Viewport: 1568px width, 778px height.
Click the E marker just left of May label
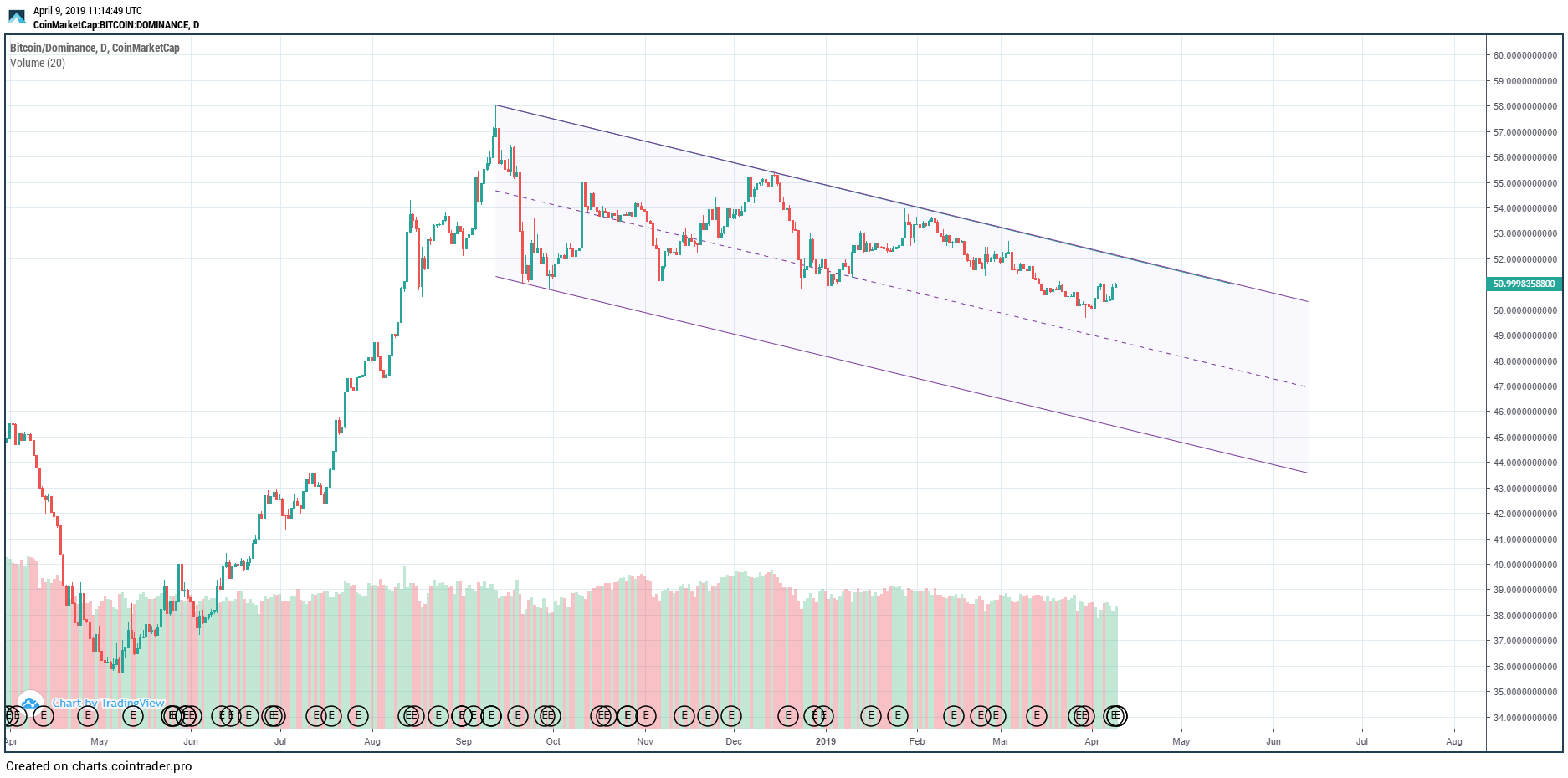click(x=87, y=716)
